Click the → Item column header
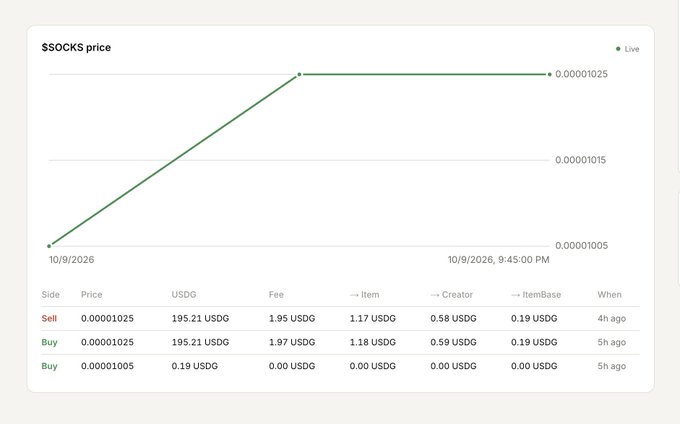 click(364, 295)
